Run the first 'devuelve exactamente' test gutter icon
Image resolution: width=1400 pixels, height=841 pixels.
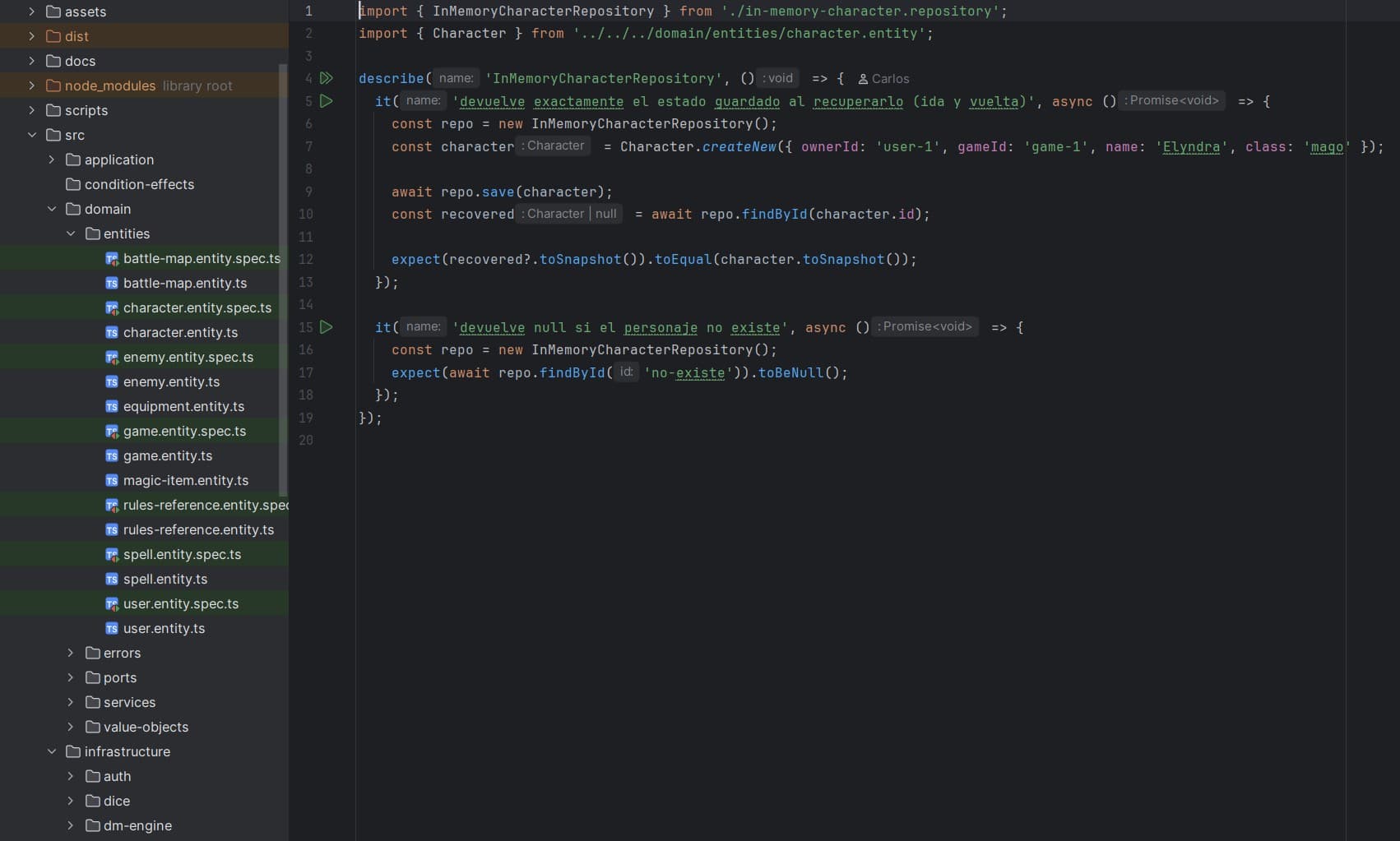coord(327,101)
